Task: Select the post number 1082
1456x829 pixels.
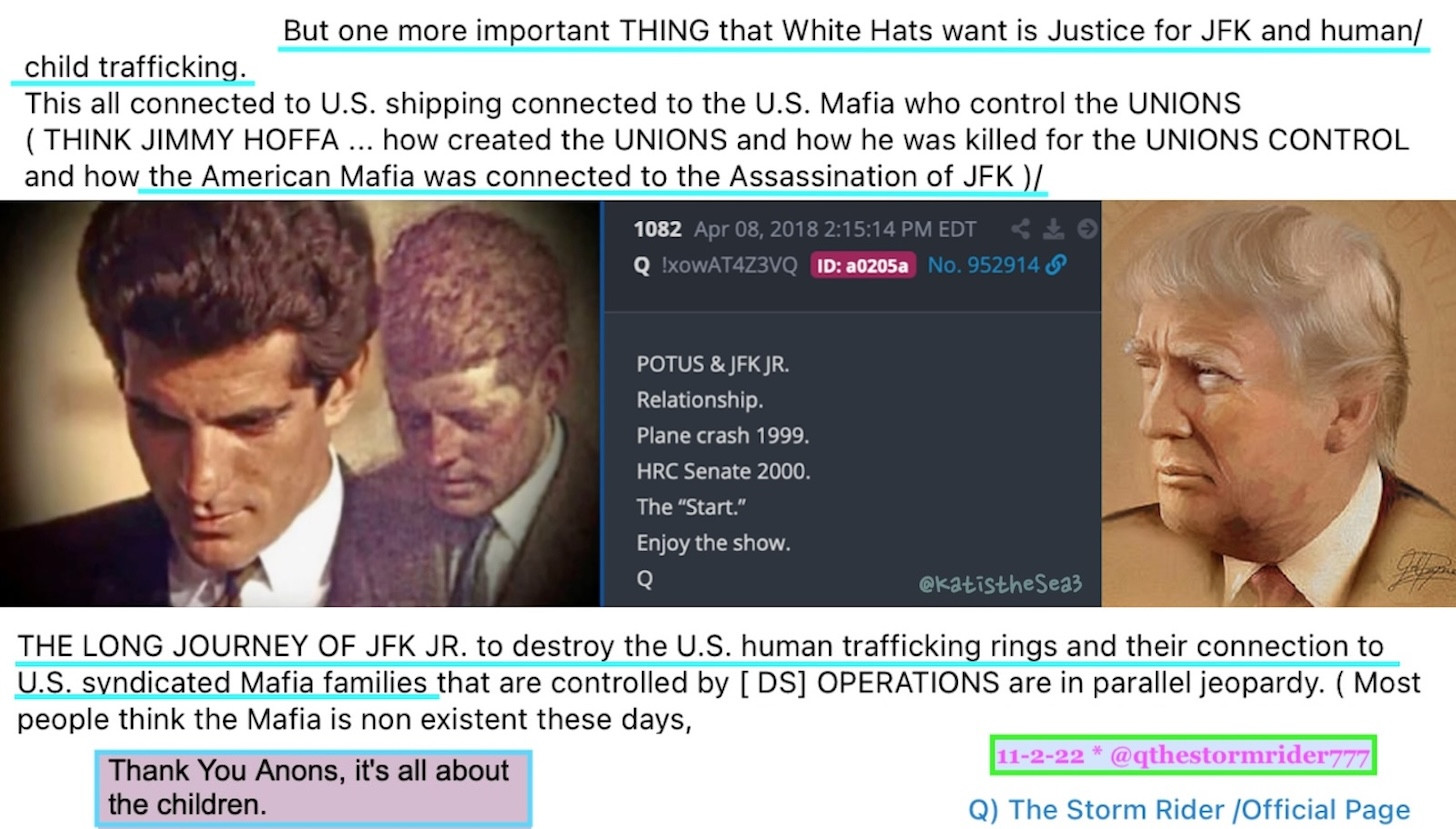Action: click(x=657, y=229)
